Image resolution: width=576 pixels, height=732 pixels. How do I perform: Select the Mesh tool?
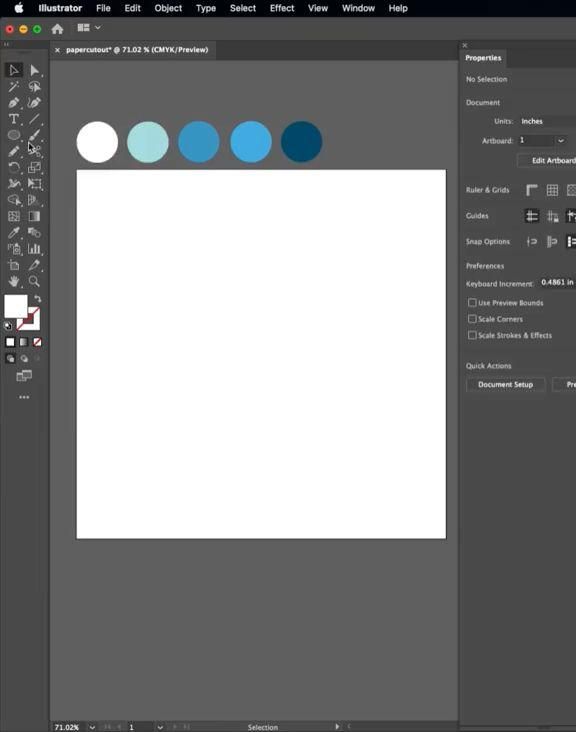click(14, 216)
